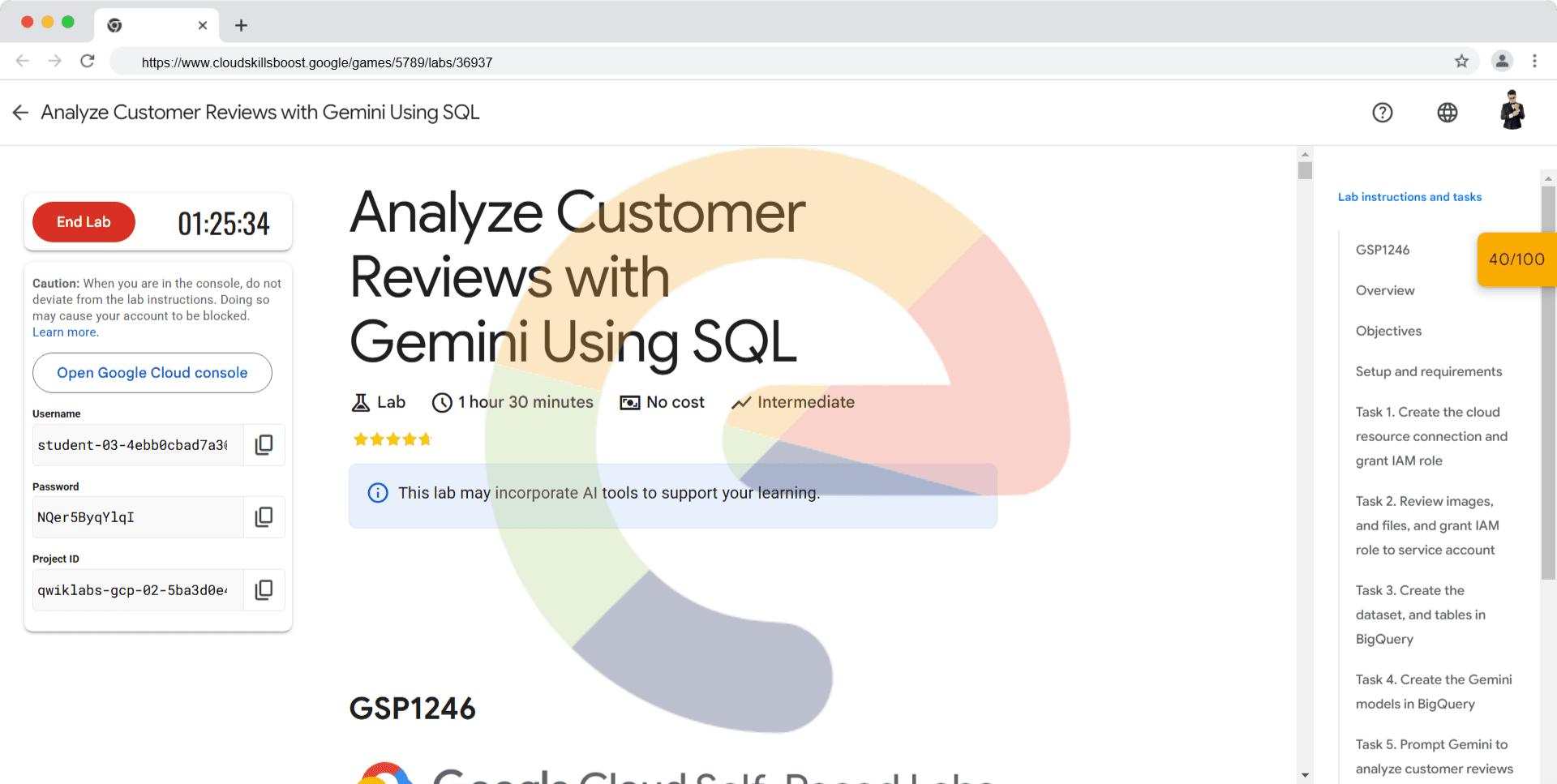Go to Task 1 cloud resource connection
The height and width of the screenshot is (784, 1557).
(1431, 436)
